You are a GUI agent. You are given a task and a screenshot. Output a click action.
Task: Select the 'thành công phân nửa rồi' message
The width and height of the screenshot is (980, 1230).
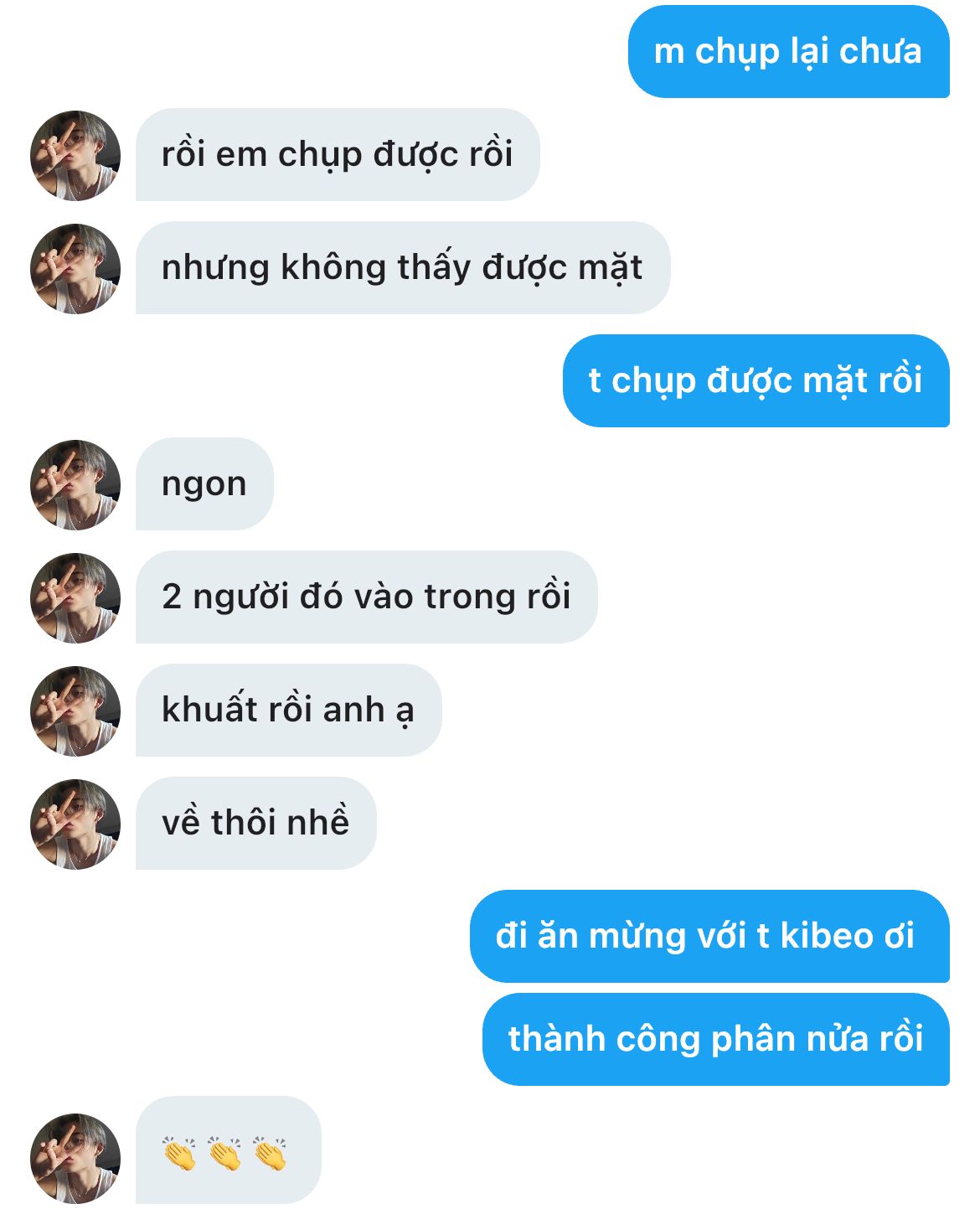click(715, 1039)
